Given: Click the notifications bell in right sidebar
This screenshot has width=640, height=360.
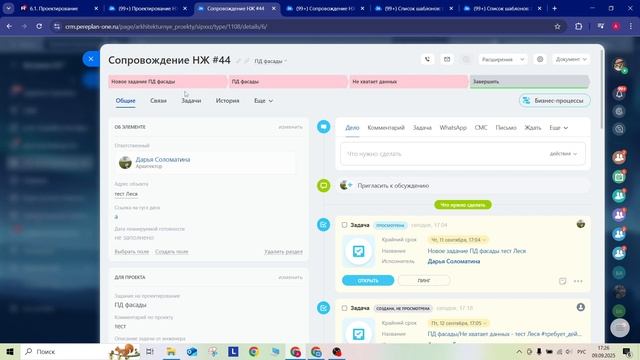Looking at the screenshot, I should [x=619, y=93].
